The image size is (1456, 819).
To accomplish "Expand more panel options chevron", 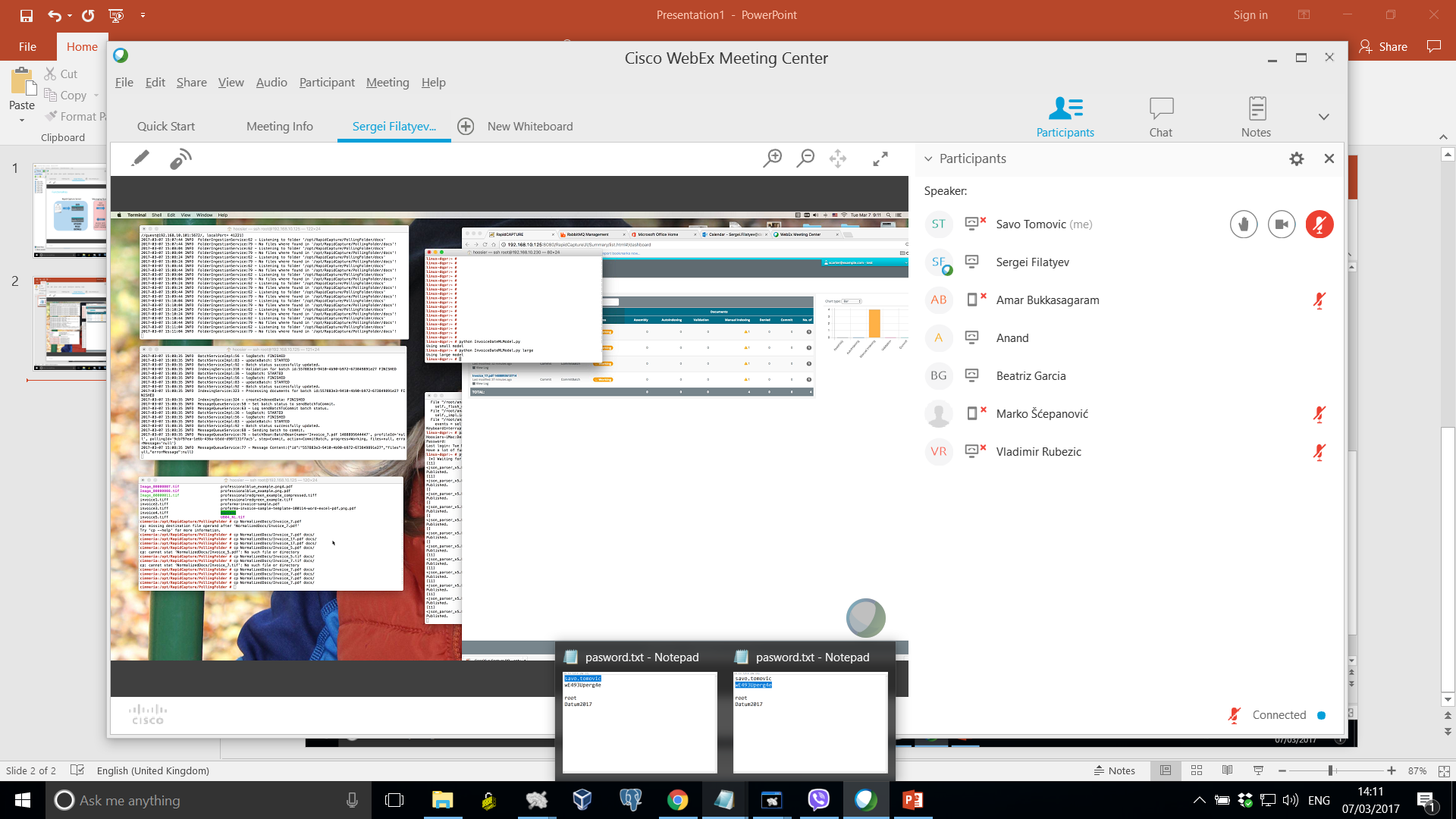I will pyautogui.click(x=1324, y=117).
